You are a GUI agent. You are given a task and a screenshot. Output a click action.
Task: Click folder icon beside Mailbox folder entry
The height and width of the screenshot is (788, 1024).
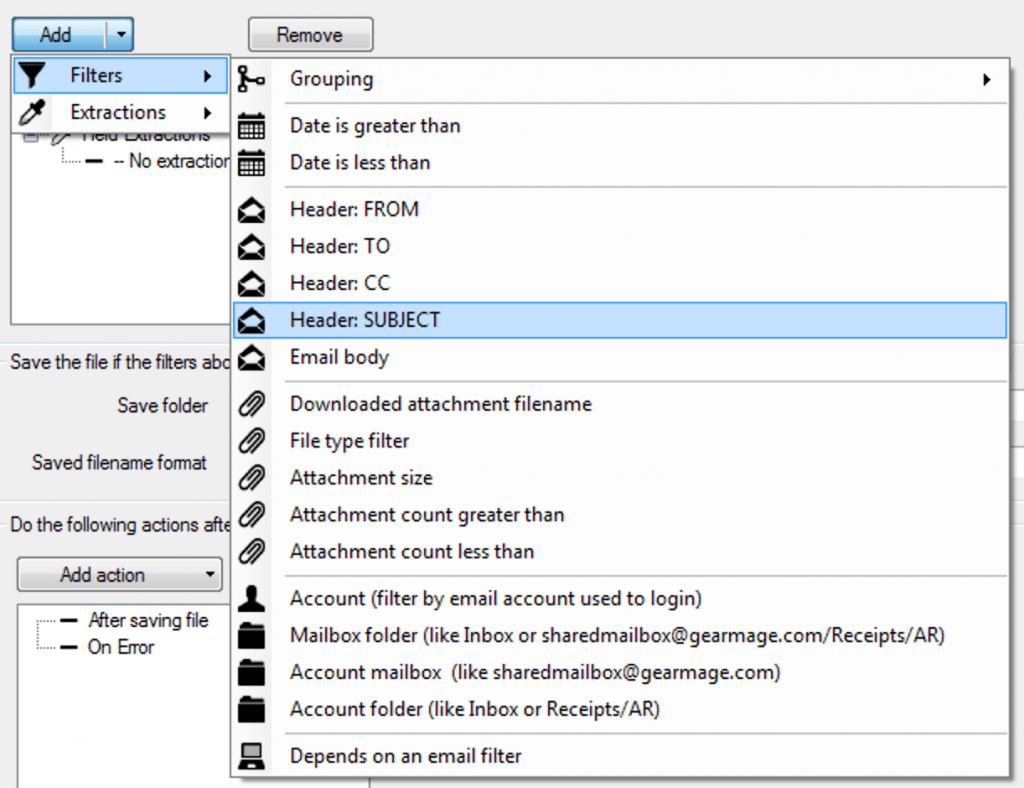tap(252, 636)
